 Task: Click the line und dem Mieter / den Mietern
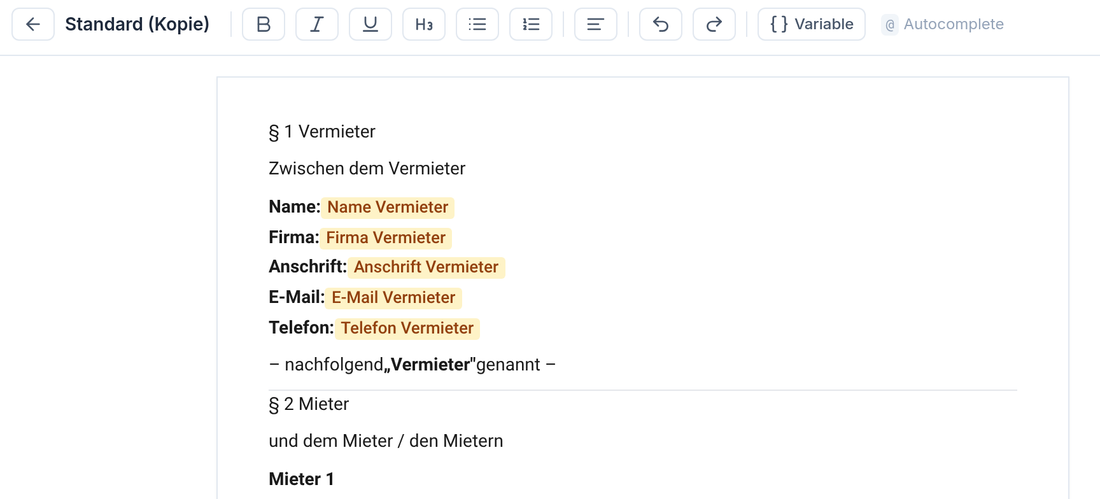click(386, 441)
